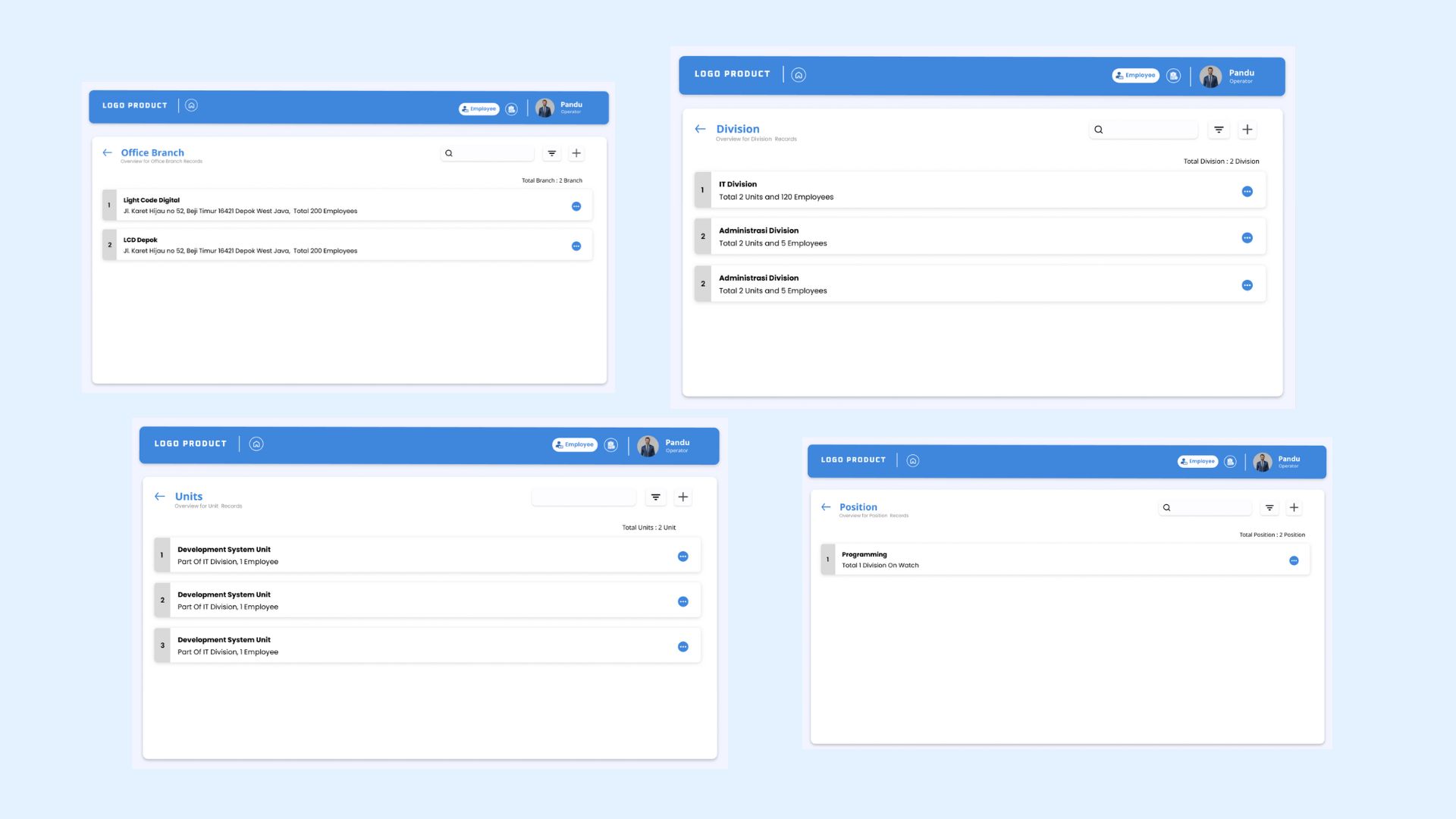Add new position with plus icon

pyautogui.click(x=1294, y=507)
